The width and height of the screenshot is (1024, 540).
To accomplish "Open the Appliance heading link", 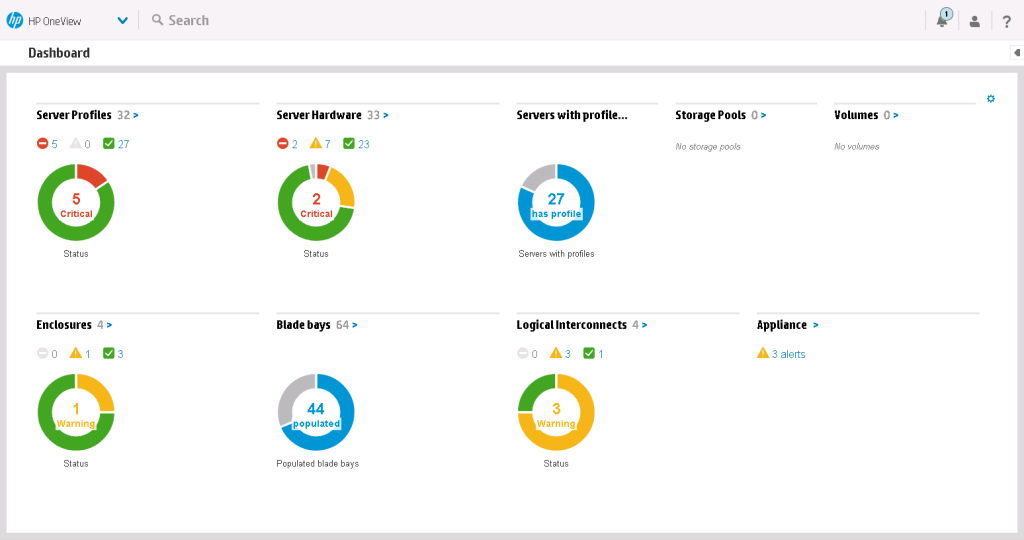I will 782,325.
